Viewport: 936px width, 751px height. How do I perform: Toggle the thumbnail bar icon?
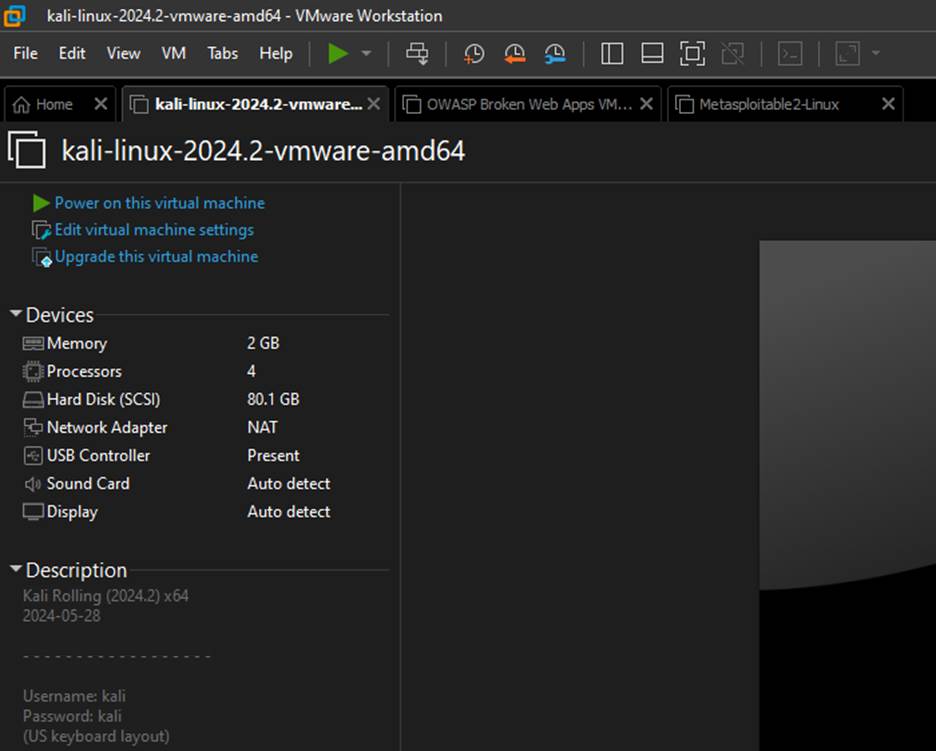click(652, 54)
